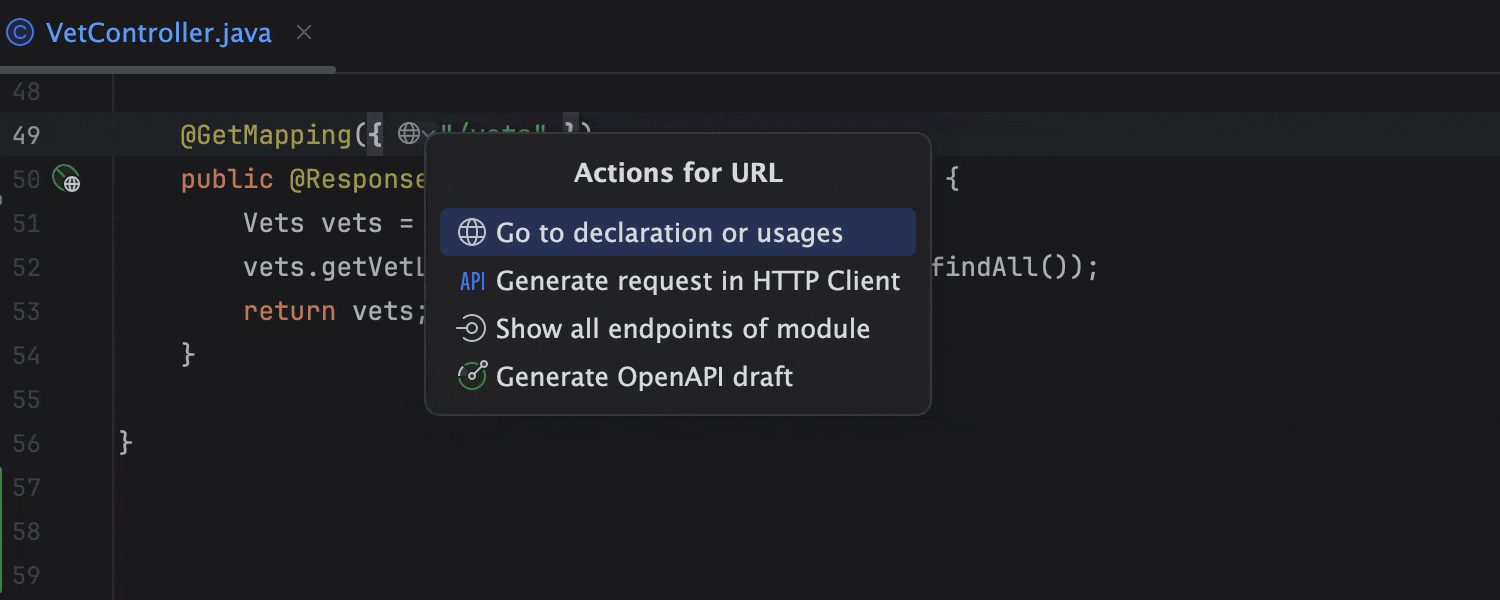Select Go to declaration or usages
1500x600 pixels.
pyautogui.click(x=669, y=231)
